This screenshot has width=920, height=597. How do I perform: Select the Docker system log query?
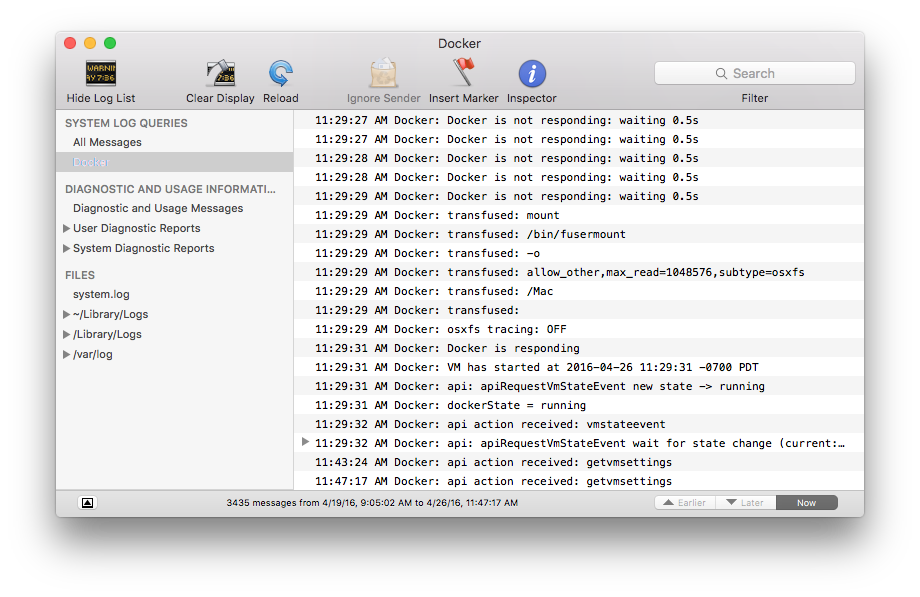coord(92,161)
